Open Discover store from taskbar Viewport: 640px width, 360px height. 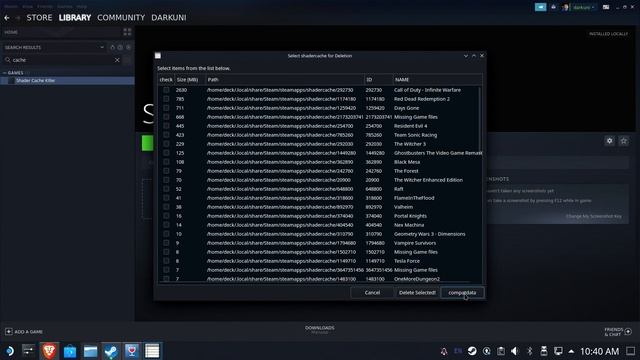pyautogui.click(x=70, y=351)
